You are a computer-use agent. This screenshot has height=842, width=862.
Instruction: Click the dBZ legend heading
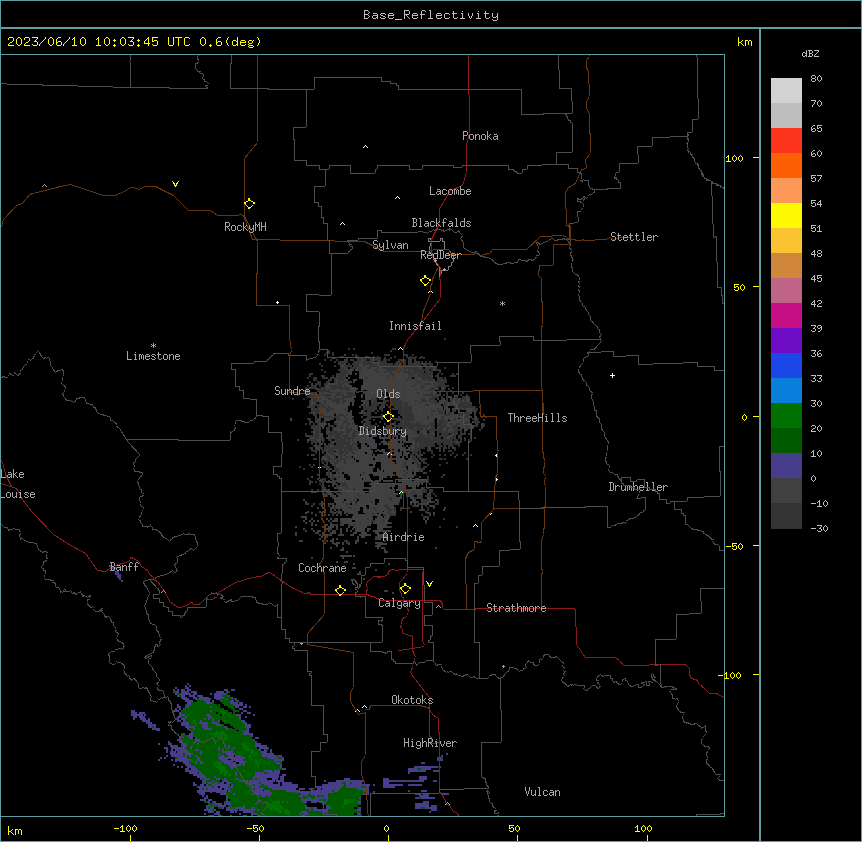pyautogui.click(x=810, y=54)
